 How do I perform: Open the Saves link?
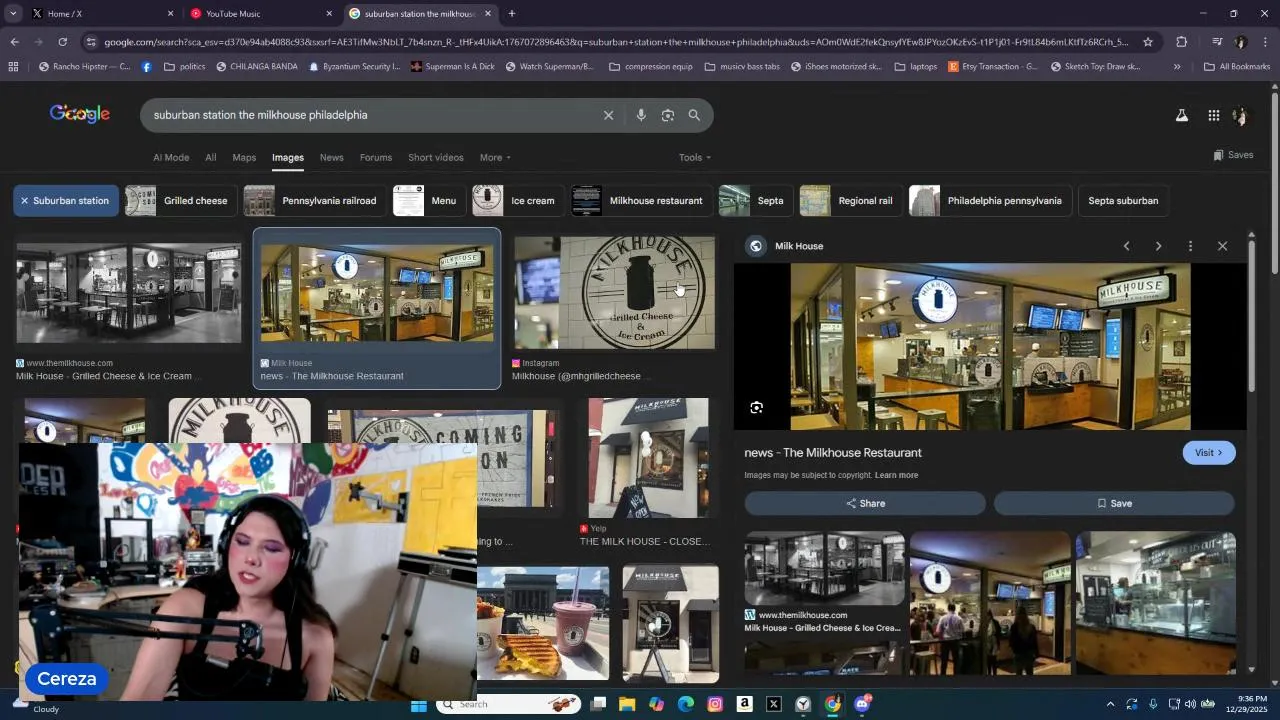1233,155
